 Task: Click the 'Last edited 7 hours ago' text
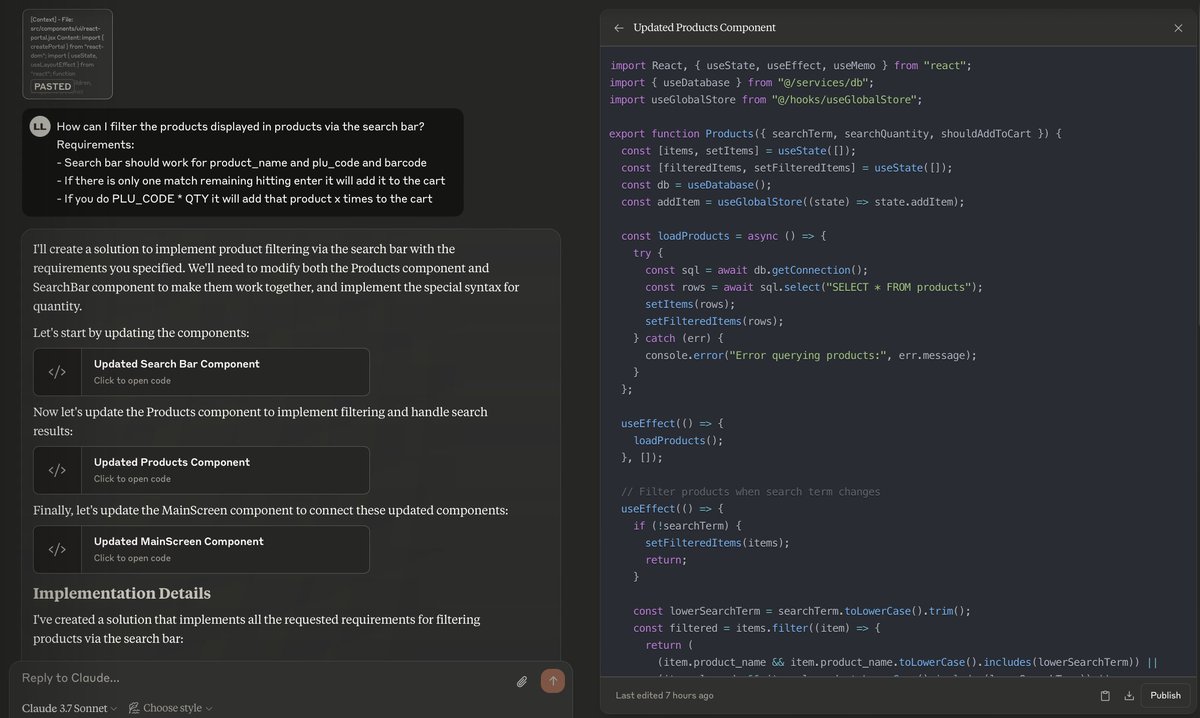(x=664, y=695)
